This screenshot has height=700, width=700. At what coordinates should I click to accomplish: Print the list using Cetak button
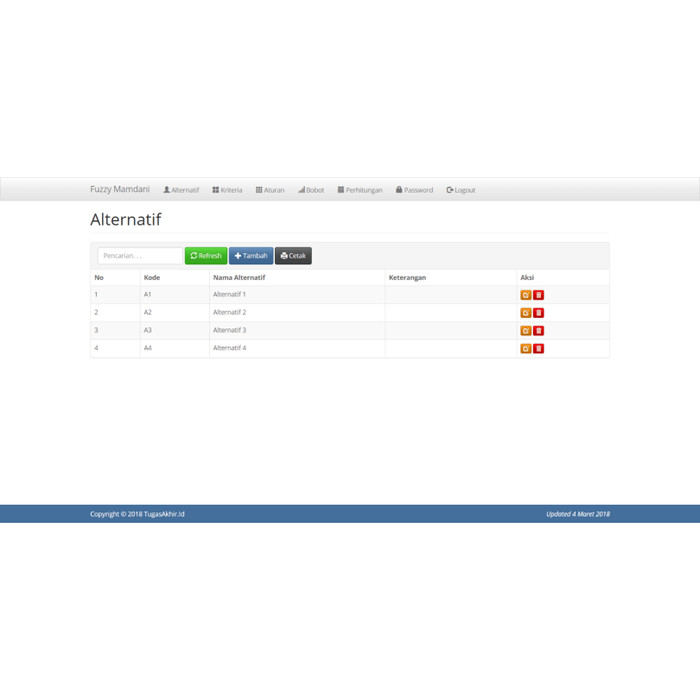click(293, 256)
